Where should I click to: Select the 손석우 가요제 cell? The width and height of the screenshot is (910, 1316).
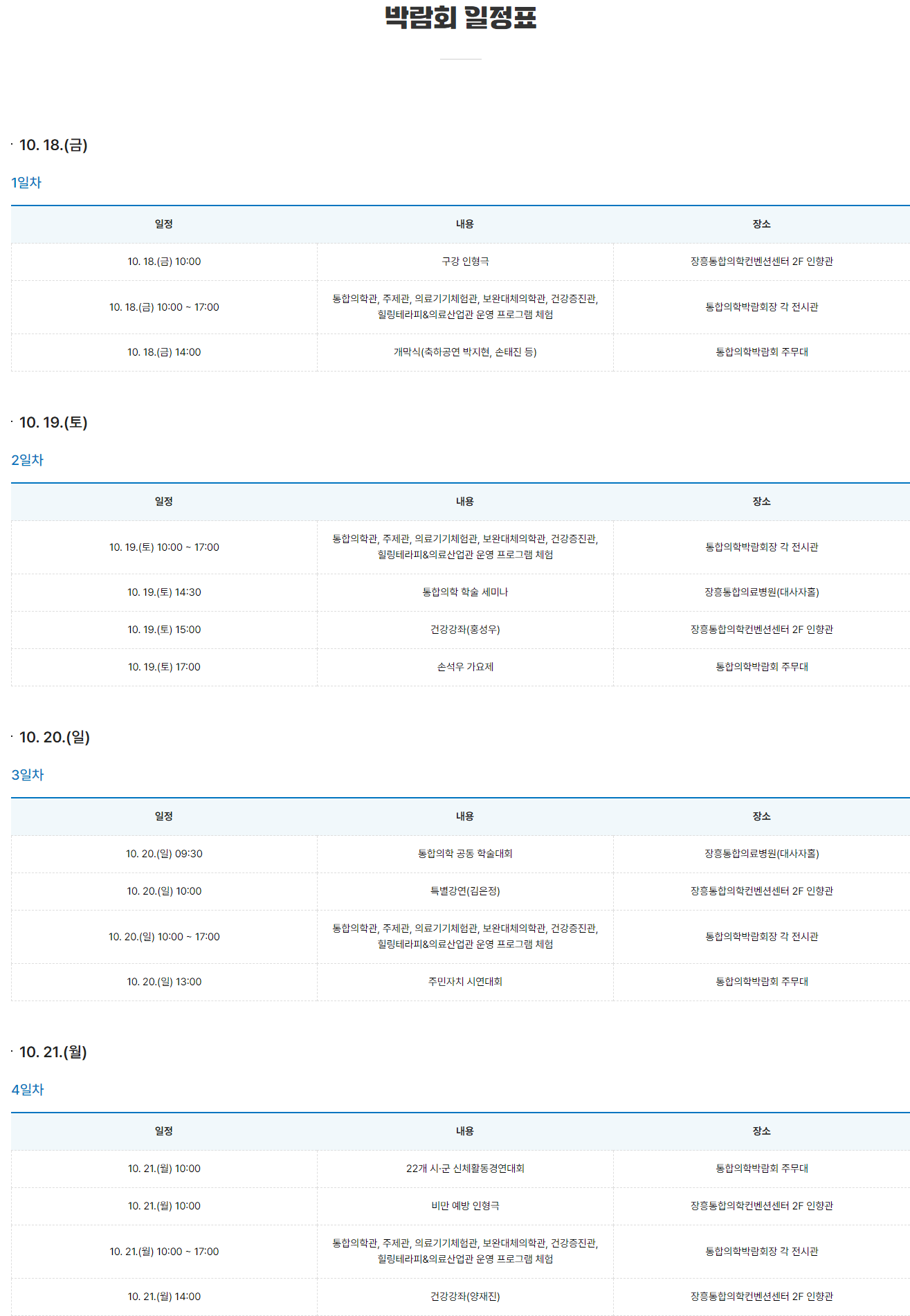pos(465,667)
